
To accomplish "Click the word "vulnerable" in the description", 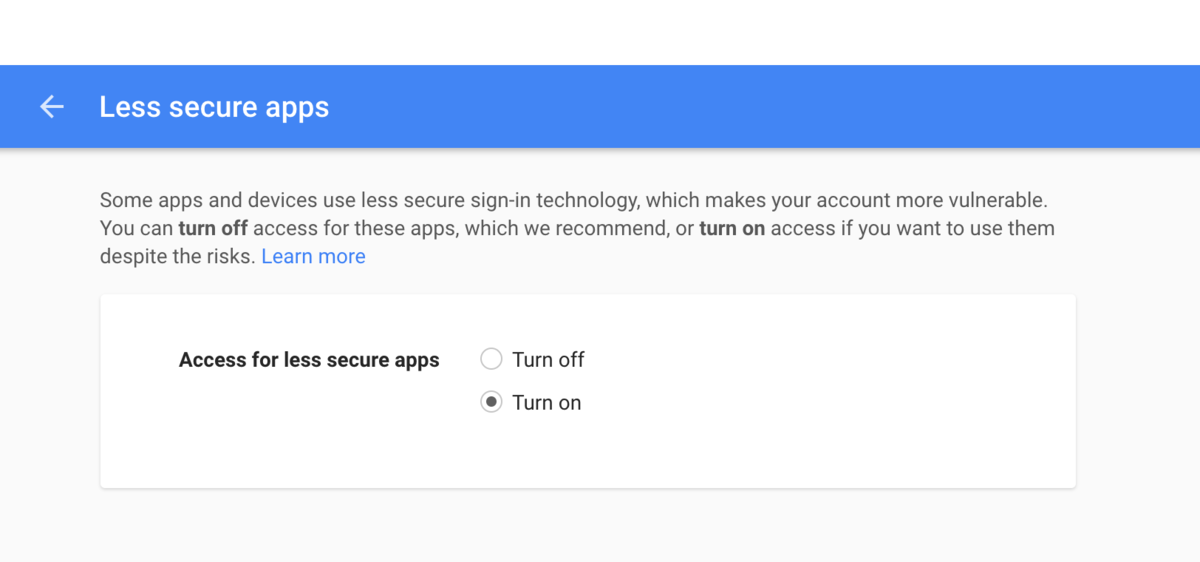I will click(1001, 200).
